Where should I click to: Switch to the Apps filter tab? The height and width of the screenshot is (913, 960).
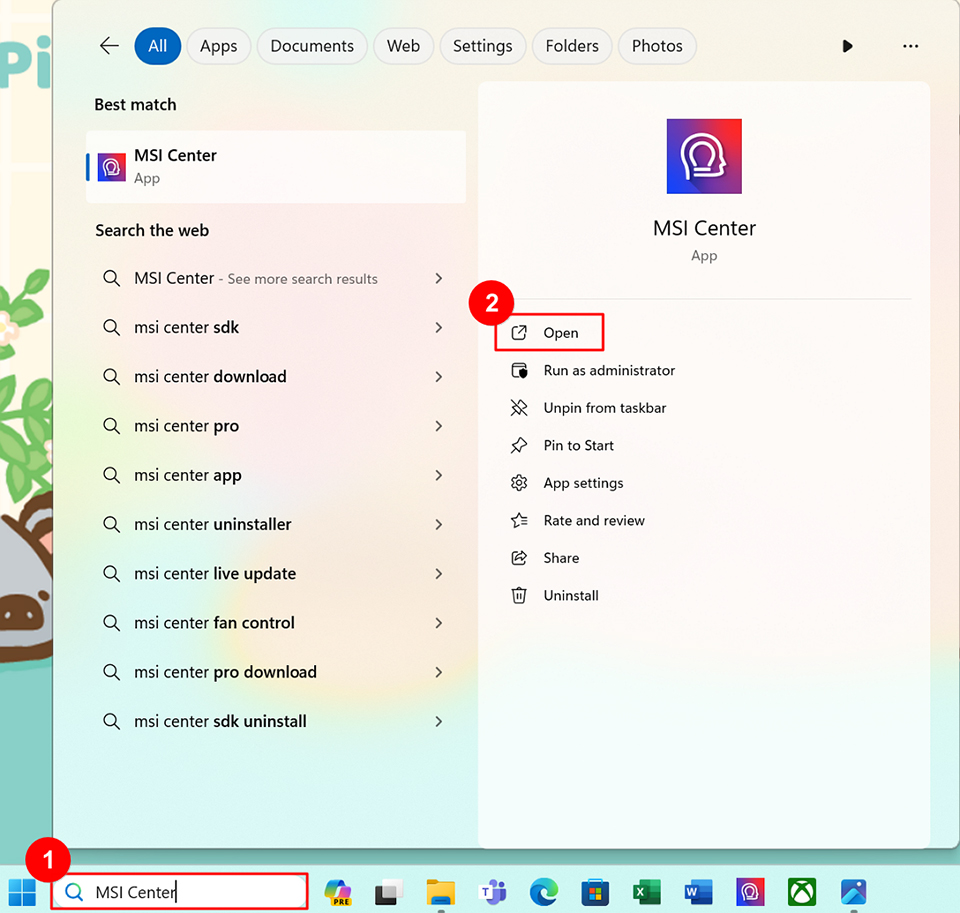219,46
